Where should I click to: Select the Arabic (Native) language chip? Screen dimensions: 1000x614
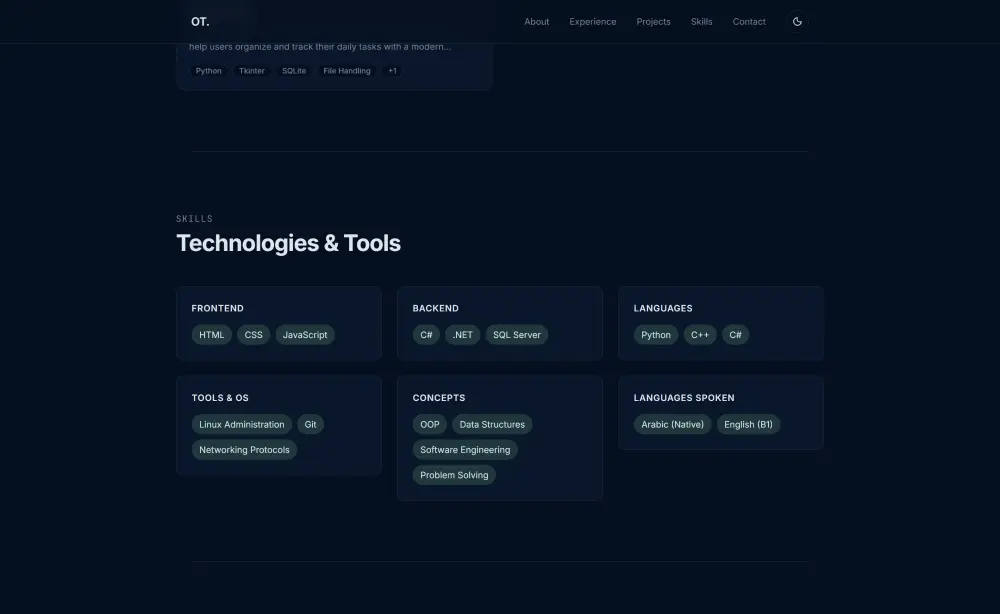(x=672, y=424)
